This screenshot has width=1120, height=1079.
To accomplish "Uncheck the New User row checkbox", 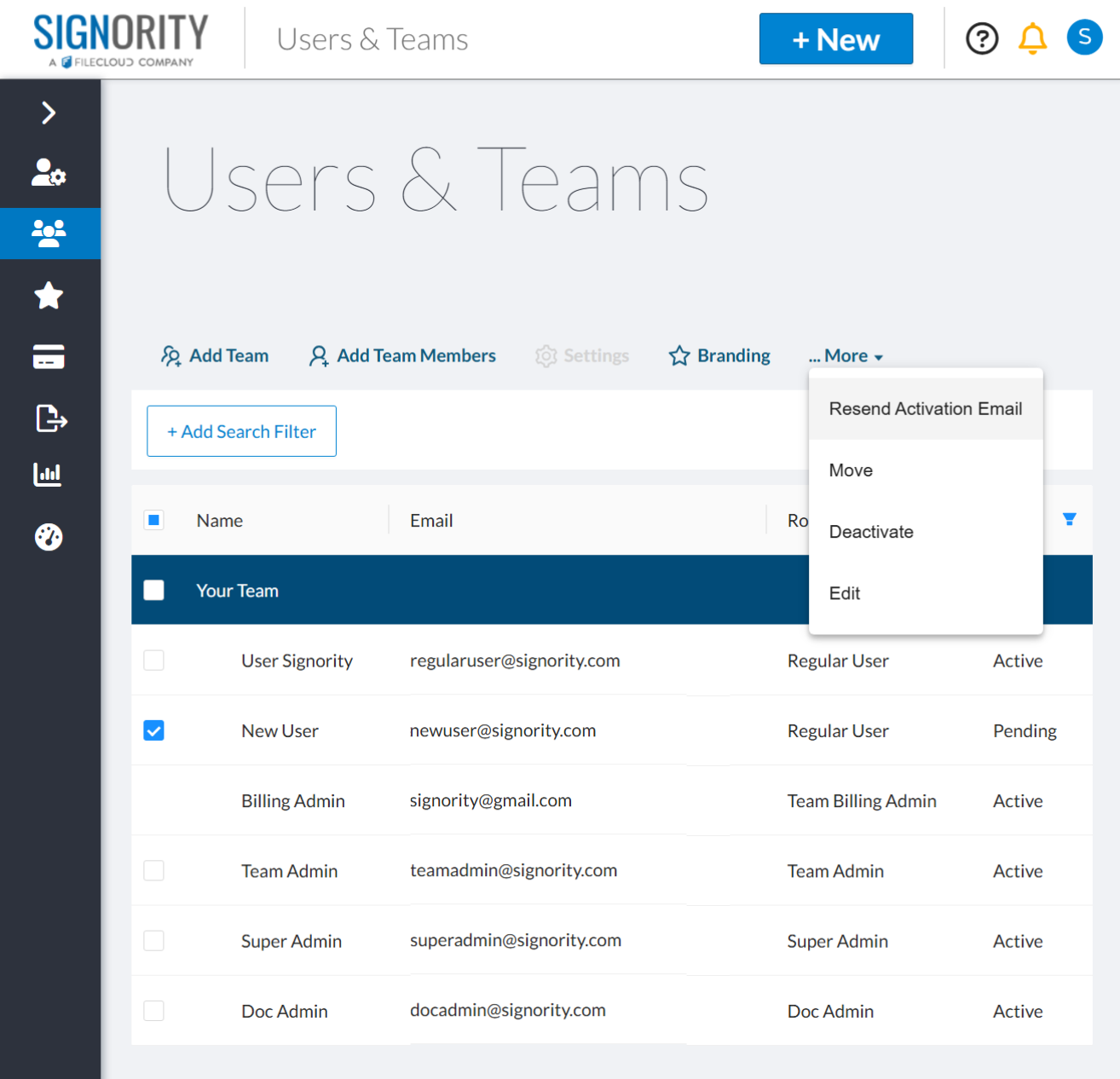I will click(x=153, y=730).
